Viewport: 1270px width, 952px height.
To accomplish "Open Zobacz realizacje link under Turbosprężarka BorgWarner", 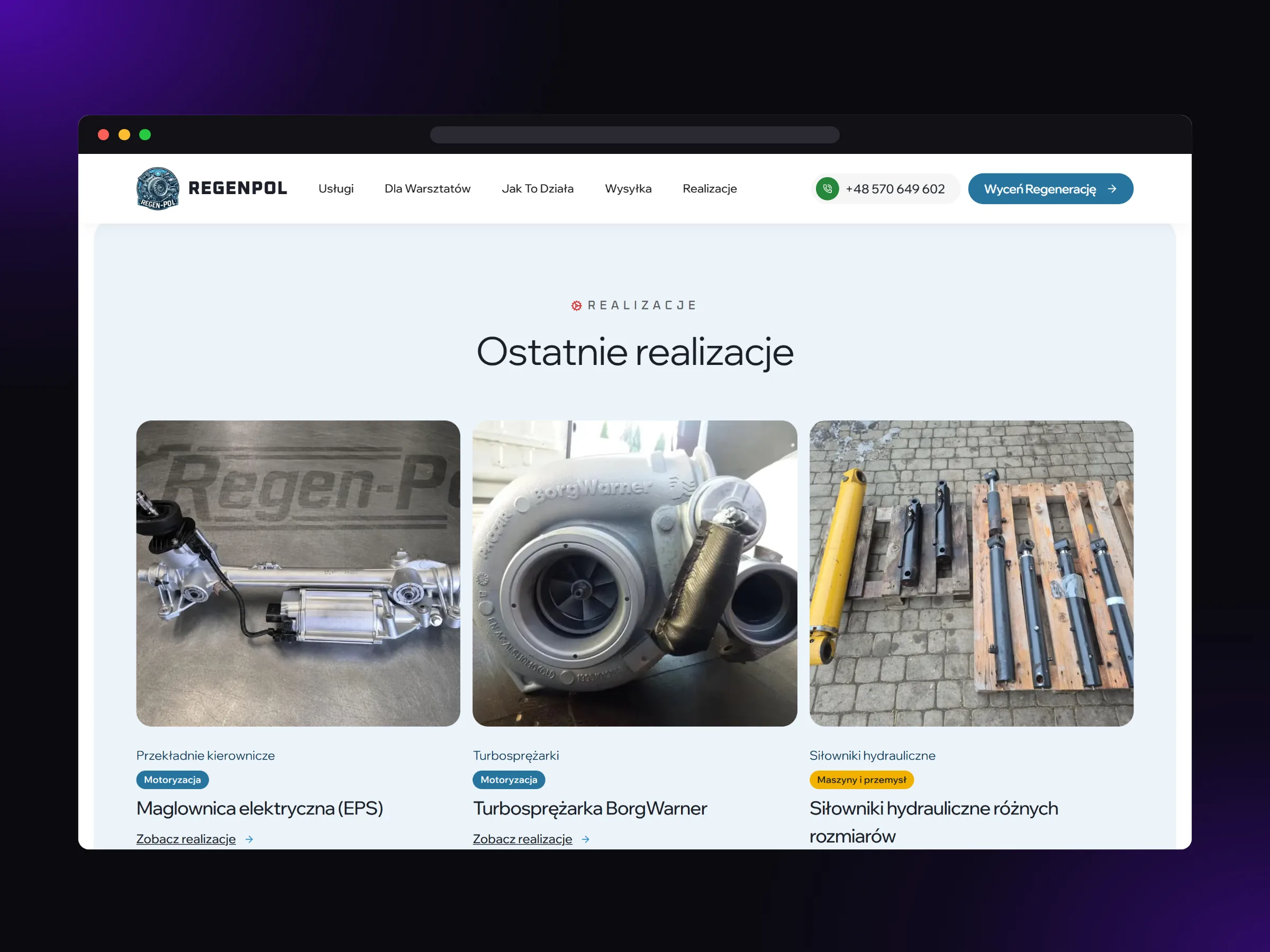I will click(x=522, y=839).
